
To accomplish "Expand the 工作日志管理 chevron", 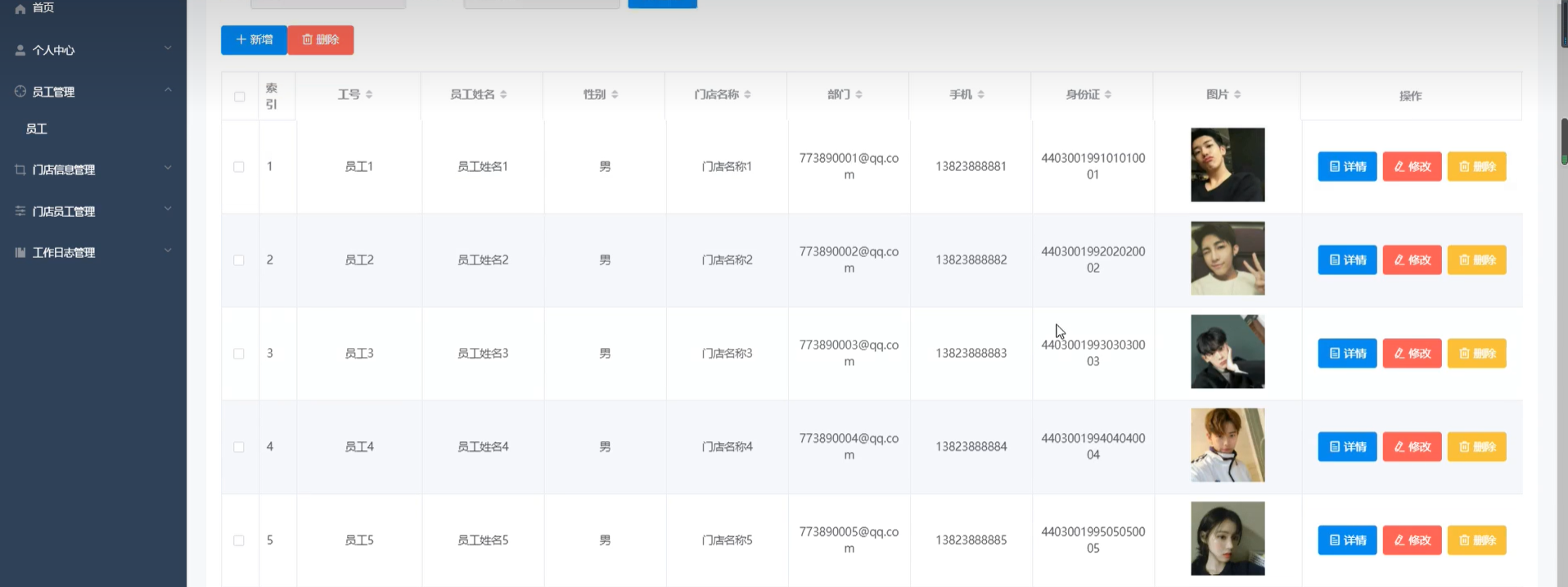I will point(168,251).
